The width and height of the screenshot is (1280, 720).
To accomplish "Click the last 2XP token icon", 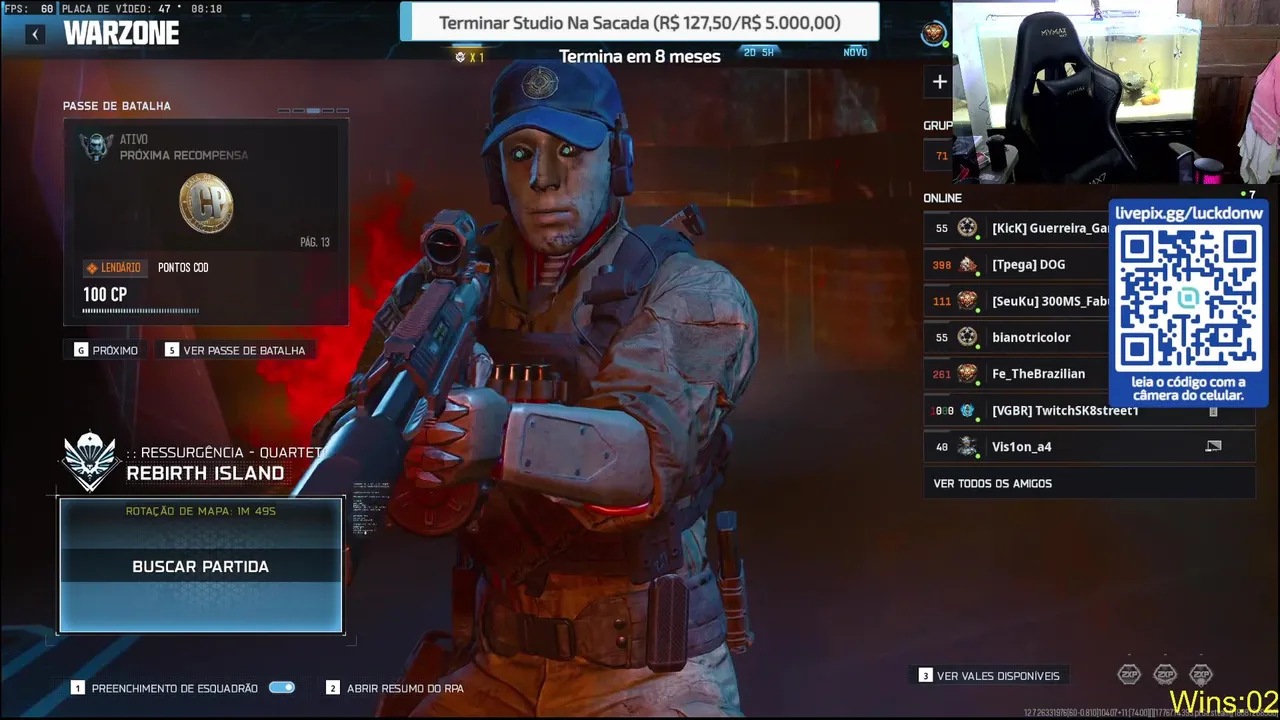I will (1201, 674).
